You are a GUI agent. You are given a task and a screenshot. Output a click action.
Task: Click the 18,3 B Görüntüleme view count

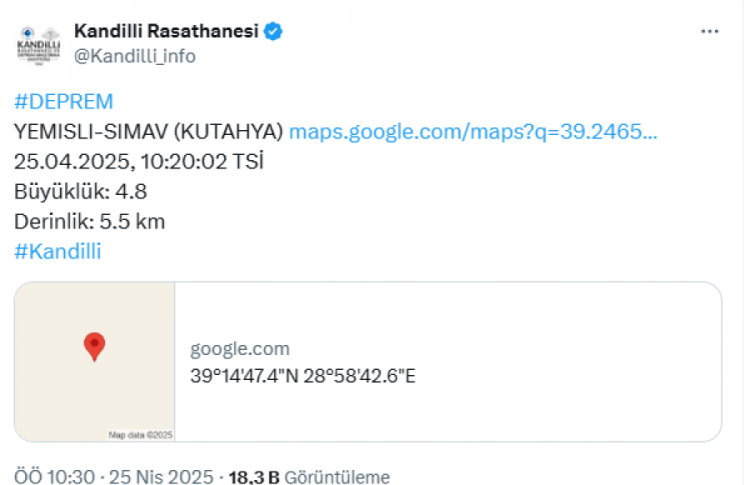coord(309,477)
